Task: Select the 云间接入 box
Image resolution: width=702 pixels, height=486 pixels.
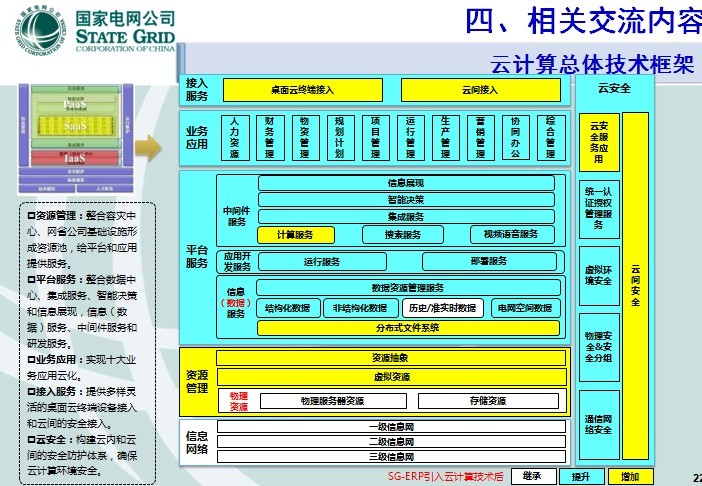Action: pos(480,90)
